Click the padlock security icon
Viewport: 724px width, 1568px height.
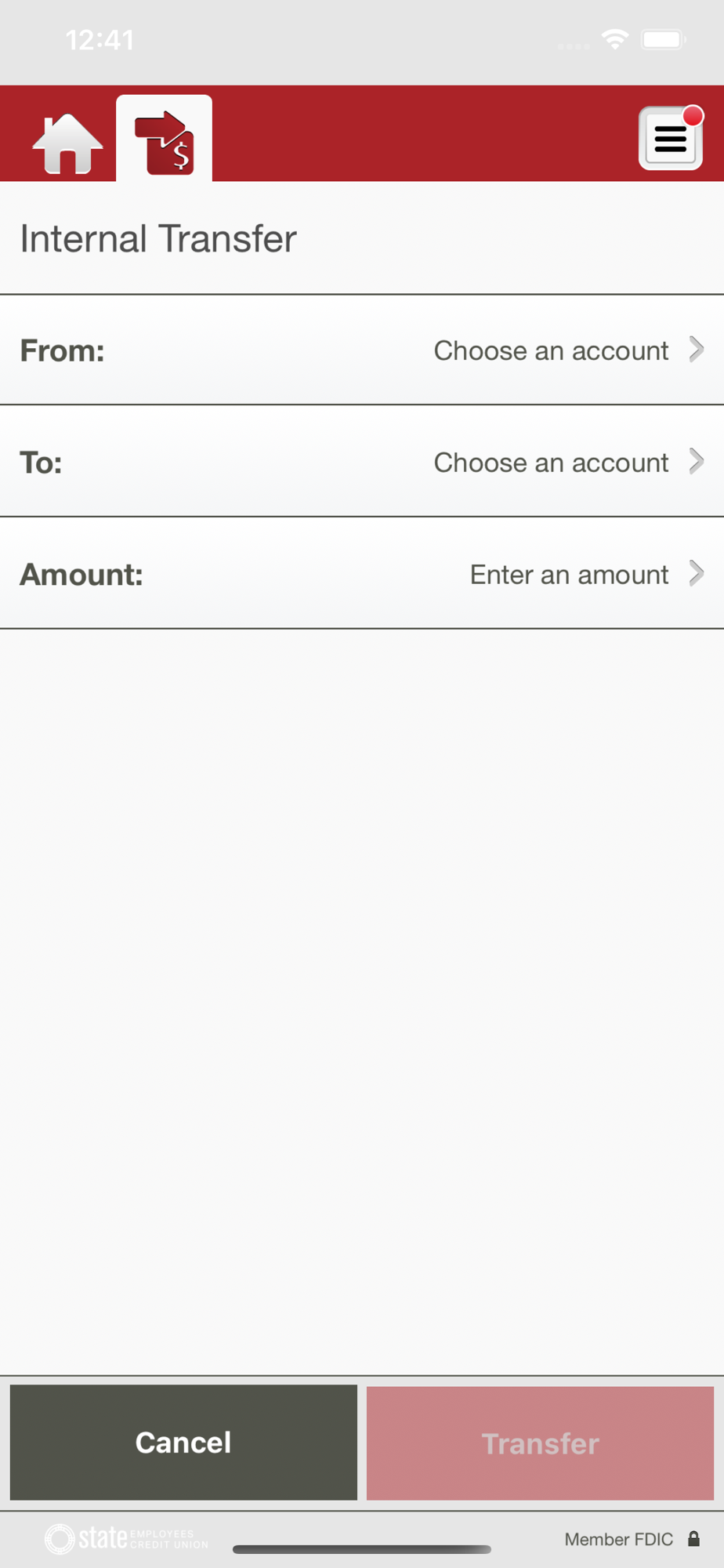693,1538
